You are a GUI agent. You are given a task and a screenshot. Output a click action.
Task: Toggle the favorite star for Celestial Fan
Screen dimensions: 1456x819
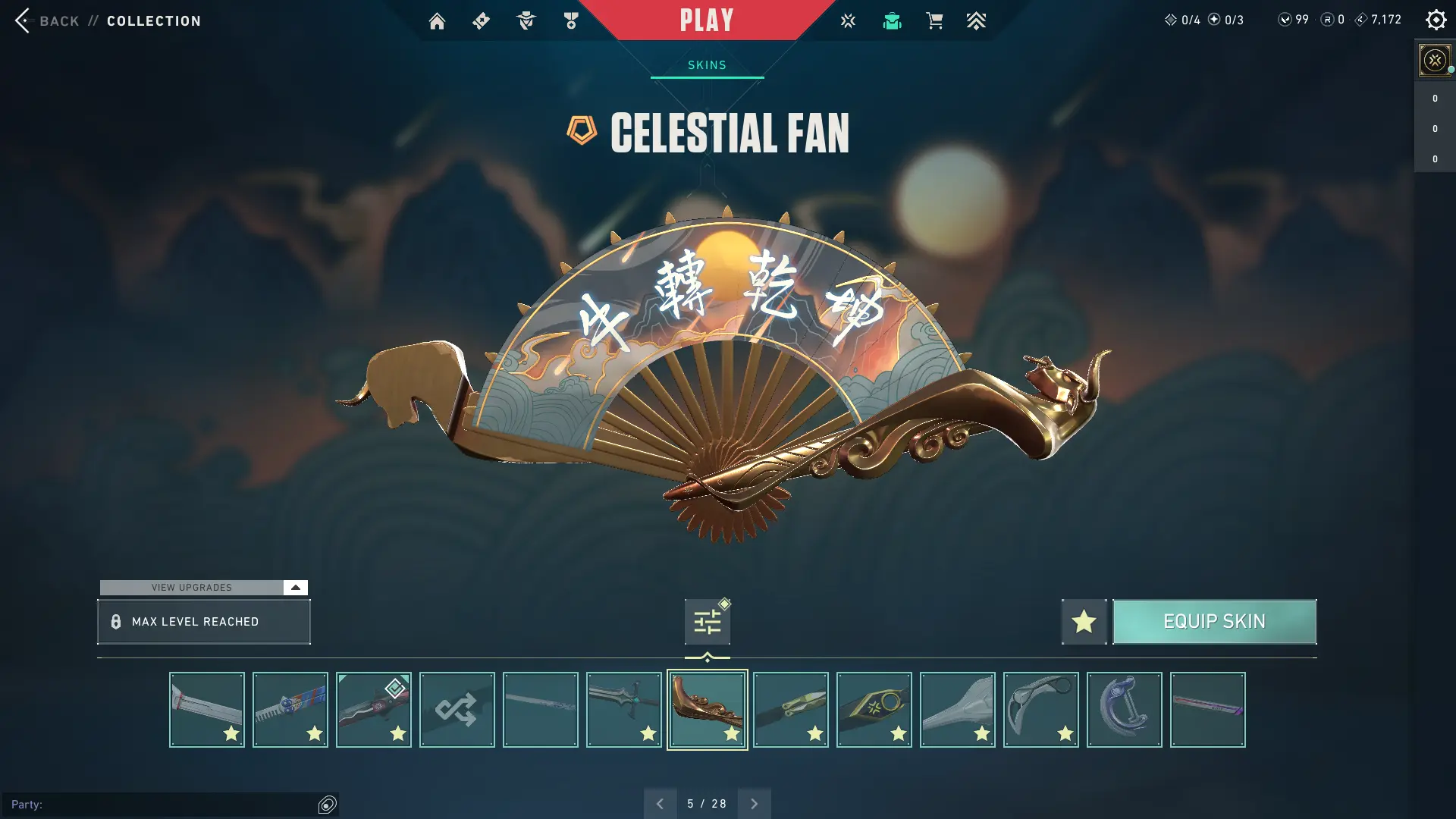(x=1084, y=622)
